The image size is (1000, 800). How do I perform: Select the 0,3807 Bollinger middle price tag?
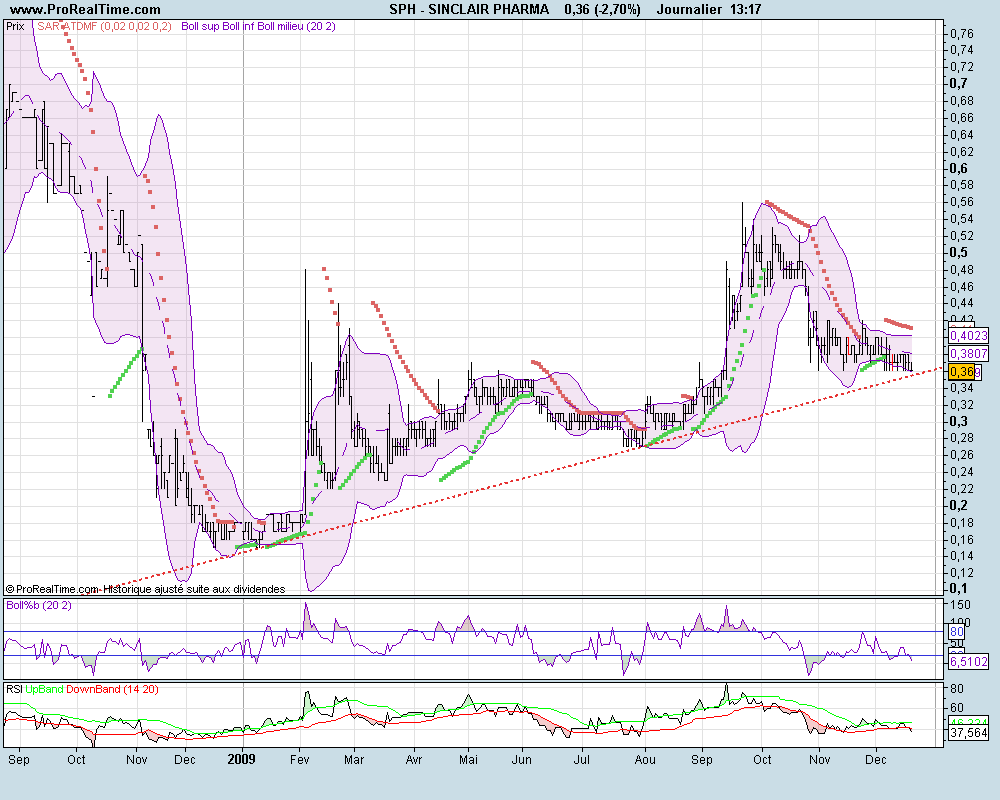tap(969, 353)
